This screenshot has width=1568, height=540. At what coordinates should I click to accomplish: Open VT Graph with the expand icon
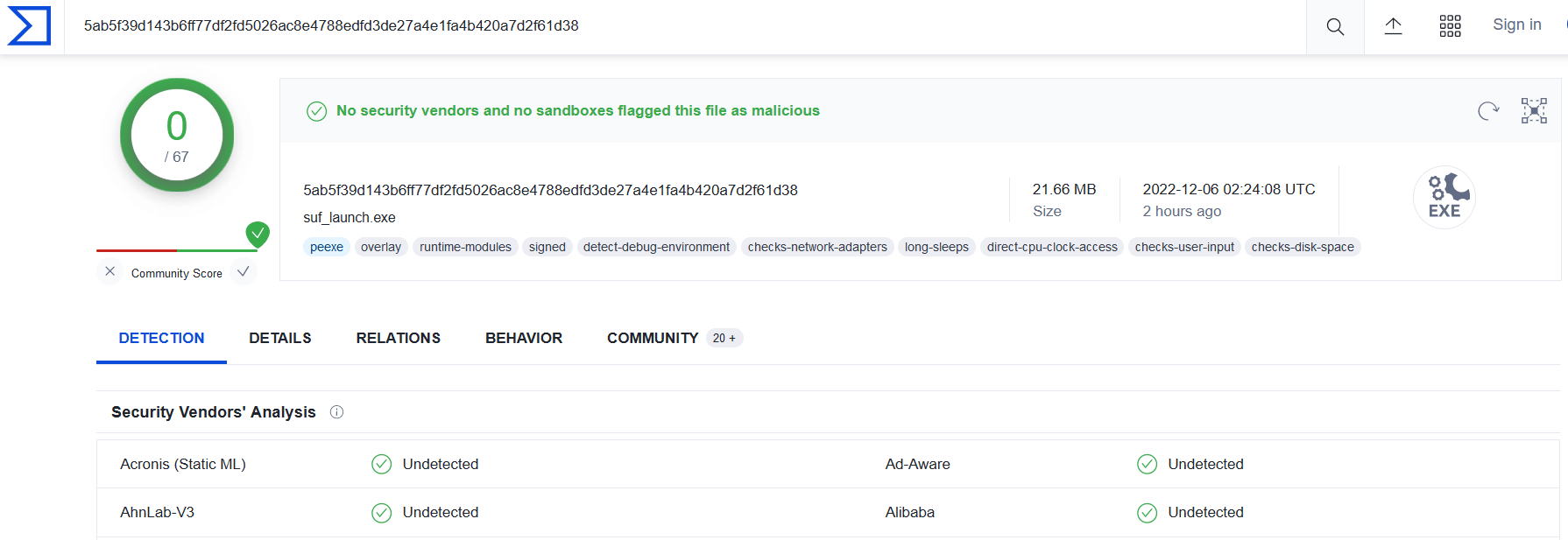pos(1534,110)
